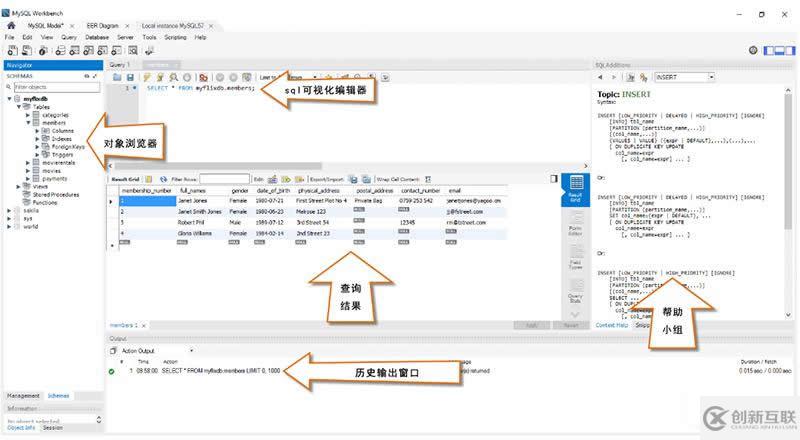
Task: Open the Form Editor side panel
Action: 576,224
